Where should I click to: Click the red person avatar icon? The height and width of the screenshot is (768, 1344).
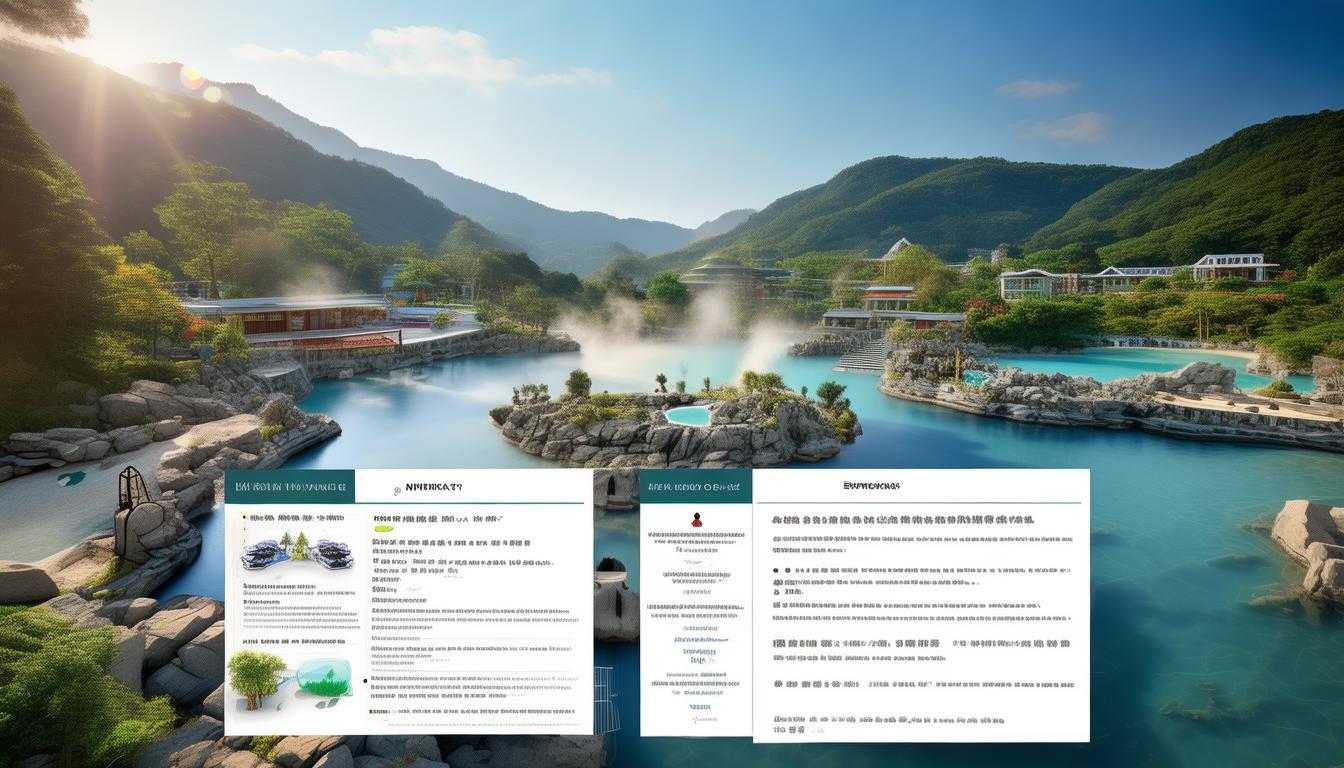pyautogui.click(x=697, y=519)
